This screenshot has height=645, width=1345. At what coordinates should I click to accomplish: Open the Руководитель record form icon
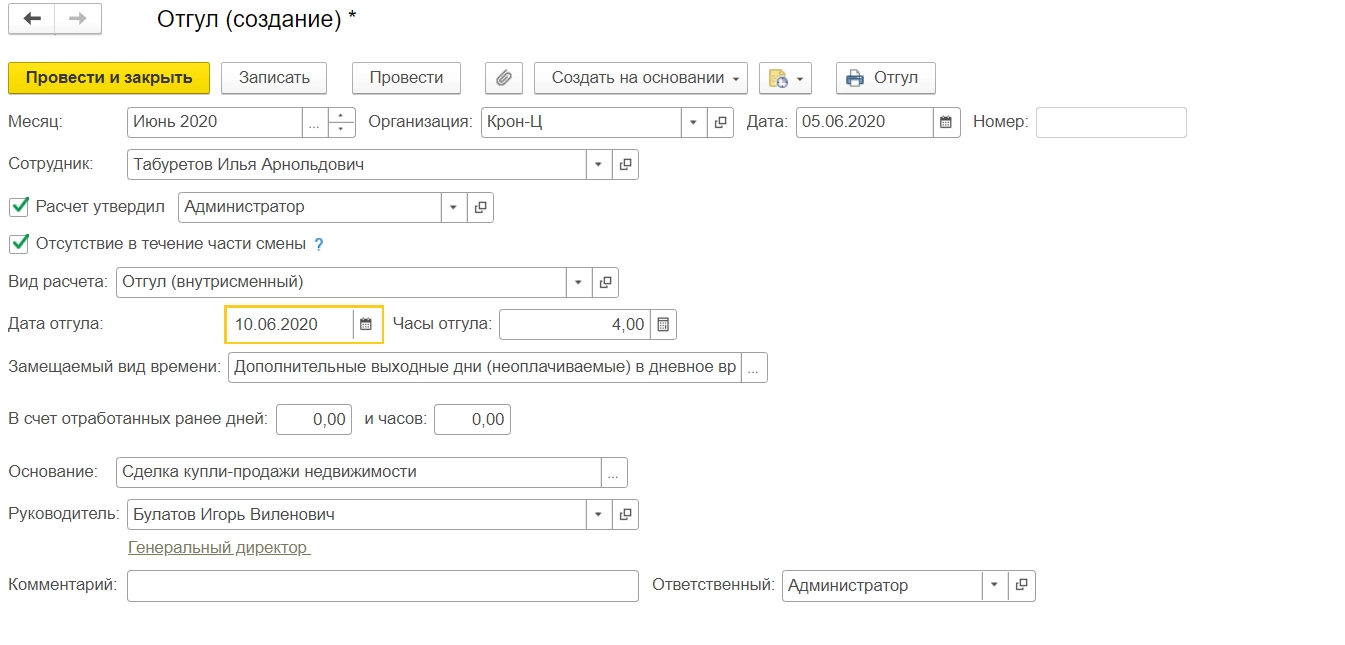click(625, 514)
